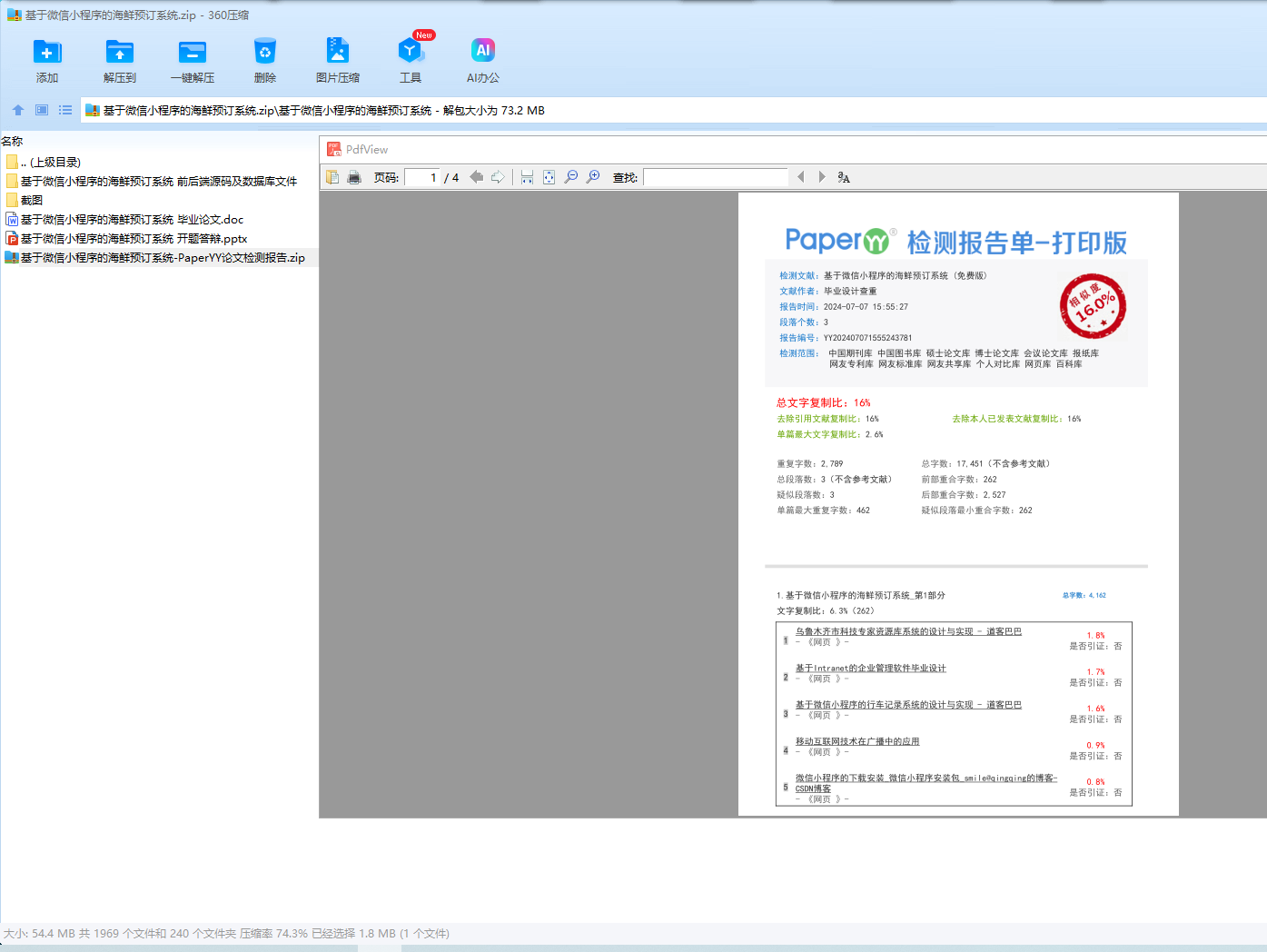
Task: Click the 总文字复制比：16% text
Action: pos(823,402)
